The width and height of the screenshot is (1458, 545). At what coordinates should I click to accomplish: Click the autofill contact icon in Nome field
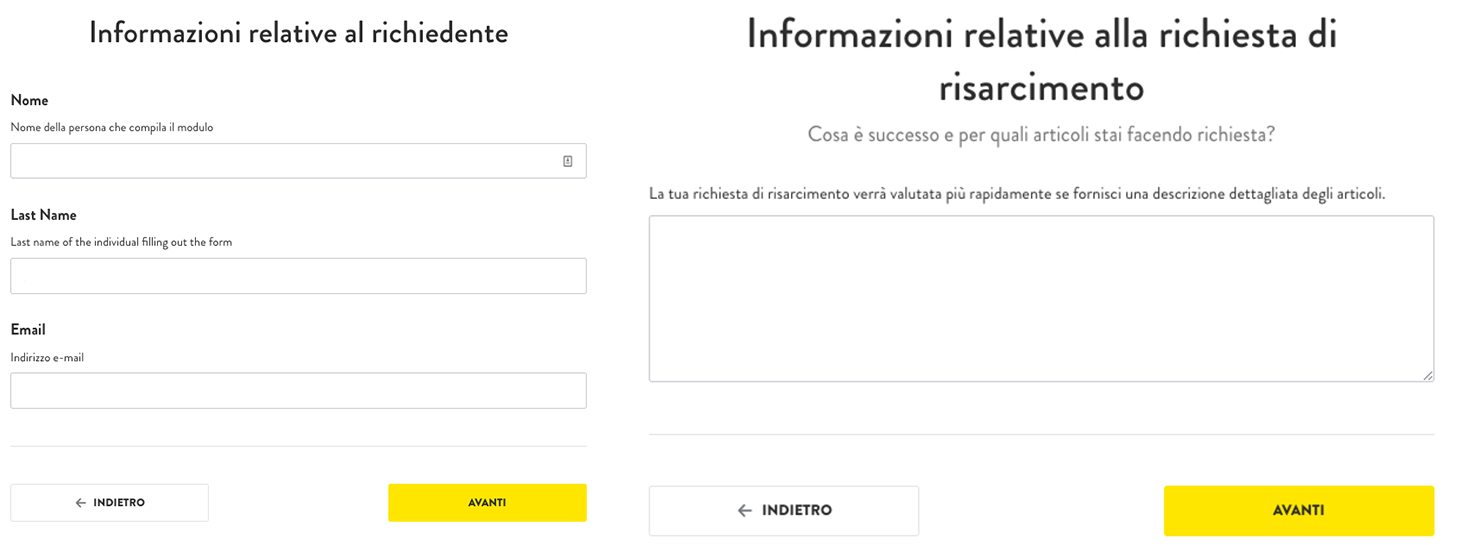[x=567, y=161]
